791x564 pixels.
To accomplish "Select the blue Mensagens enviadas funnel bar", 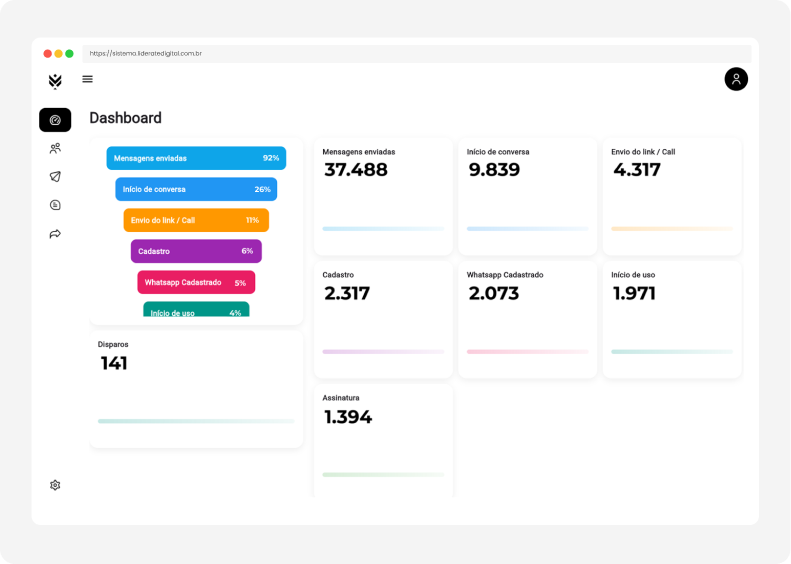I will coord(196,158).
